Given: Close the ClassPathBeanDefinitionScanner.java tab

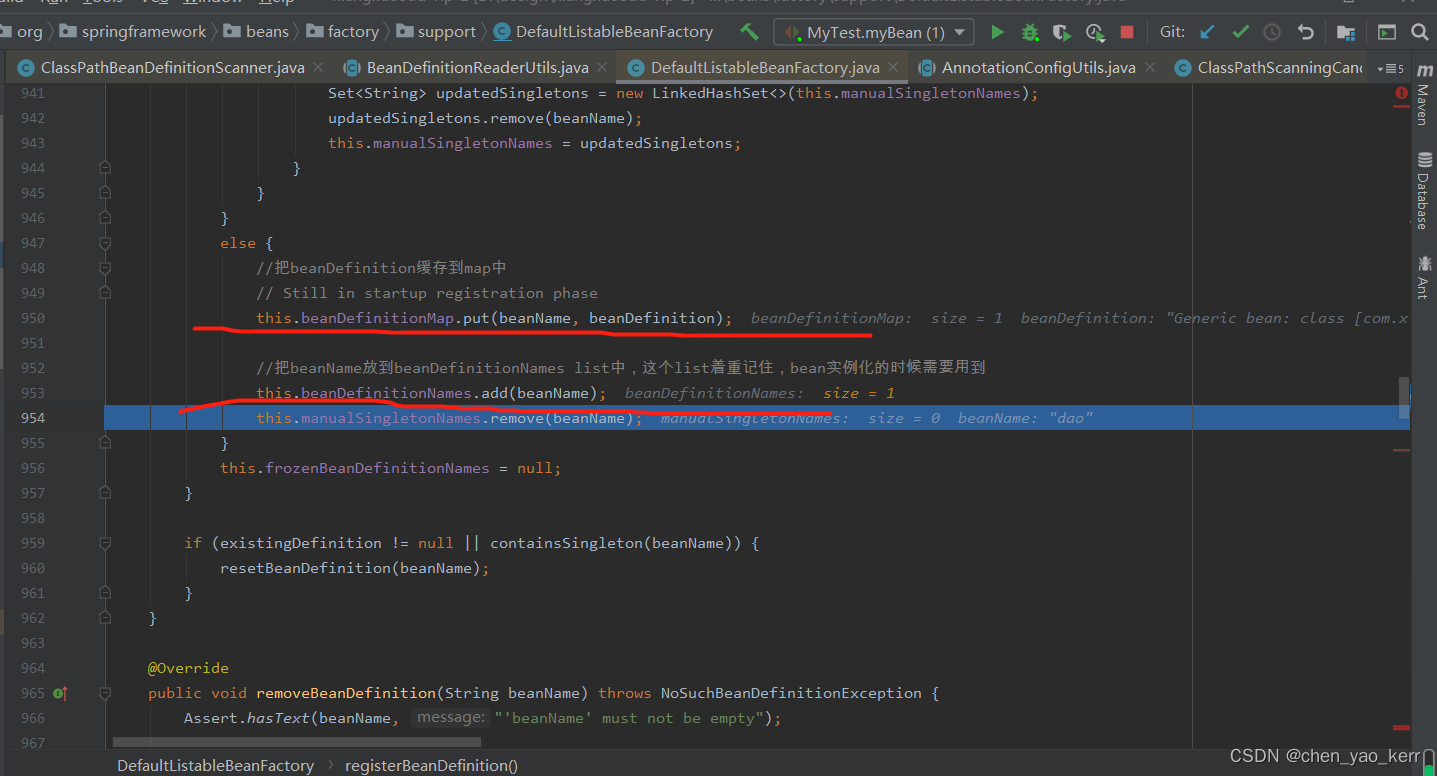Looking at the screenshot, I should (x=318, y=68).
